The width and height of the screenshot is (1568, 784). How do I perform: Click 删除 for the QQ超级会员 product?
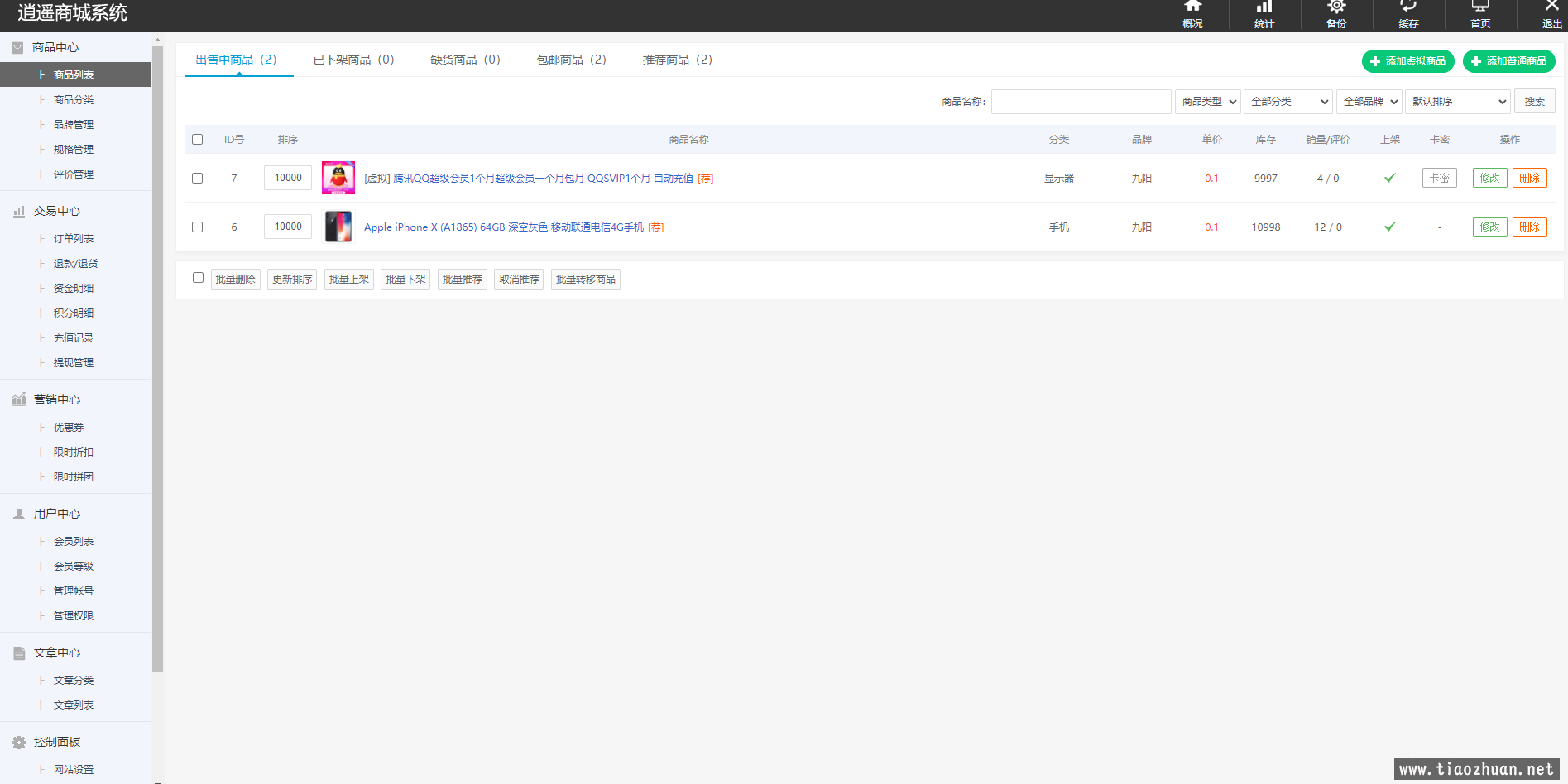[x=1530, y=178]
